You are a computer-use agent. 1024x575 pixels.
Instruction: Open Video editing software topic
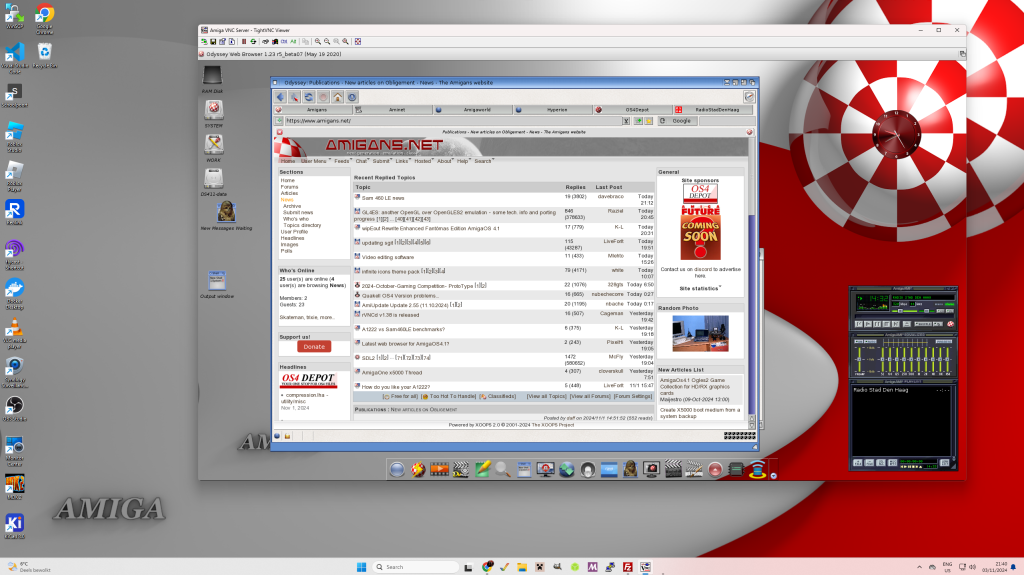click(x=388, y=257)
